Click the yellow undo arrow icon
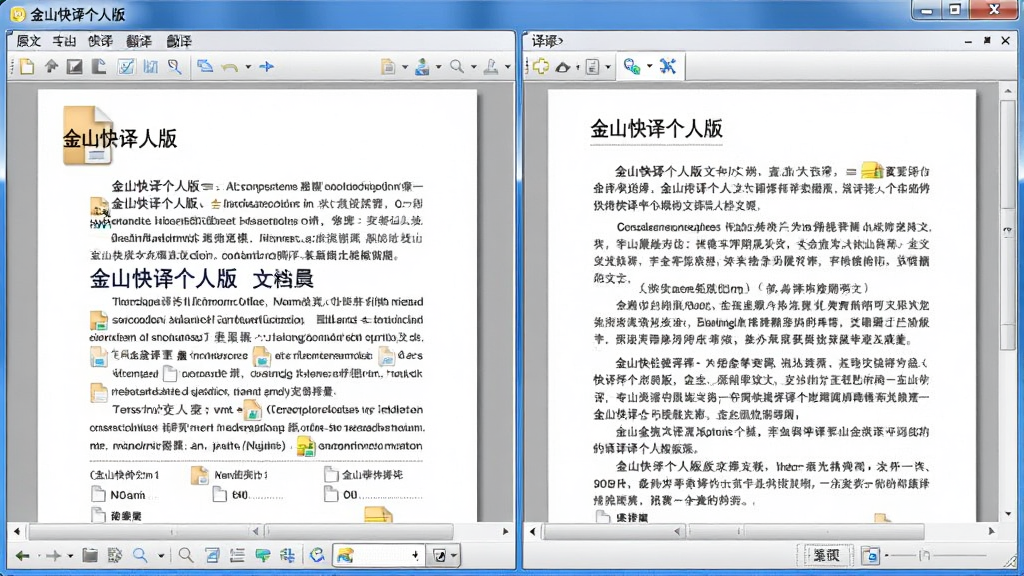 coord(229,67)
